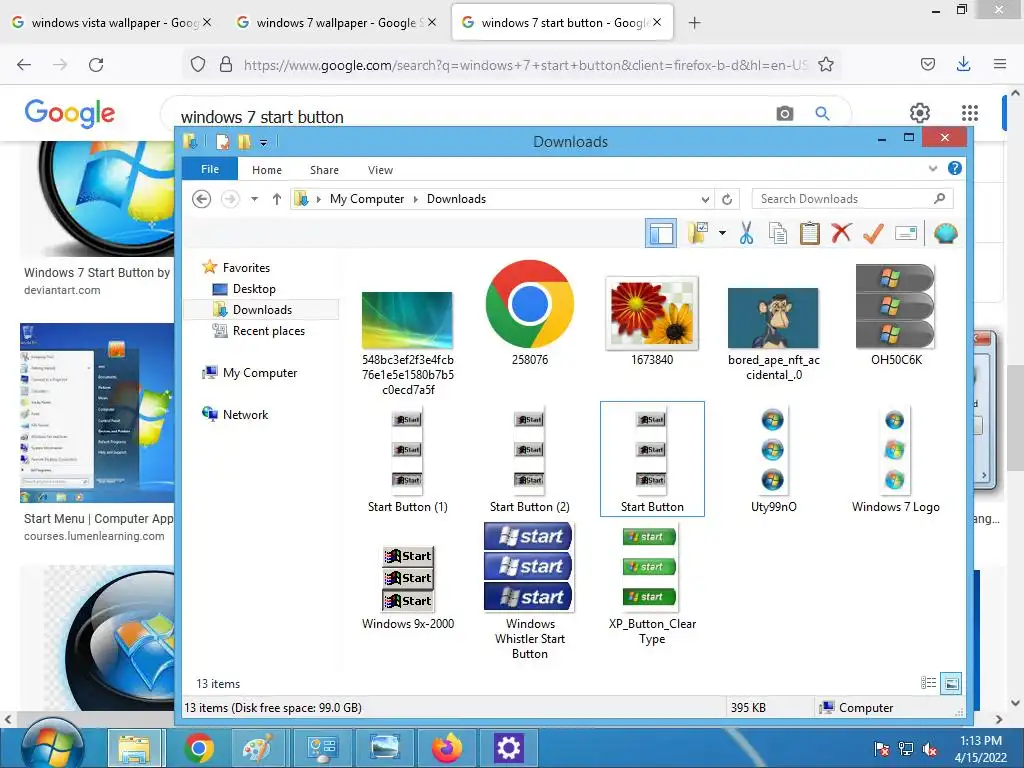Select the XP_Button_Clear Type file
This screenshot has width=1024, height=768.
click(652, 584)
